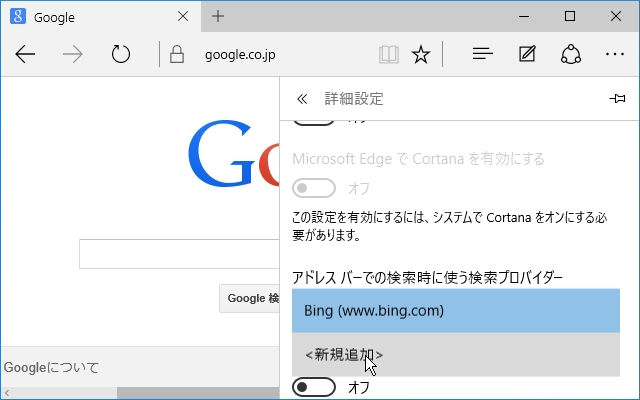Close the Google tab
Image resolution: width=640 pixels, height=400 pixels.
tap(183, 17)
